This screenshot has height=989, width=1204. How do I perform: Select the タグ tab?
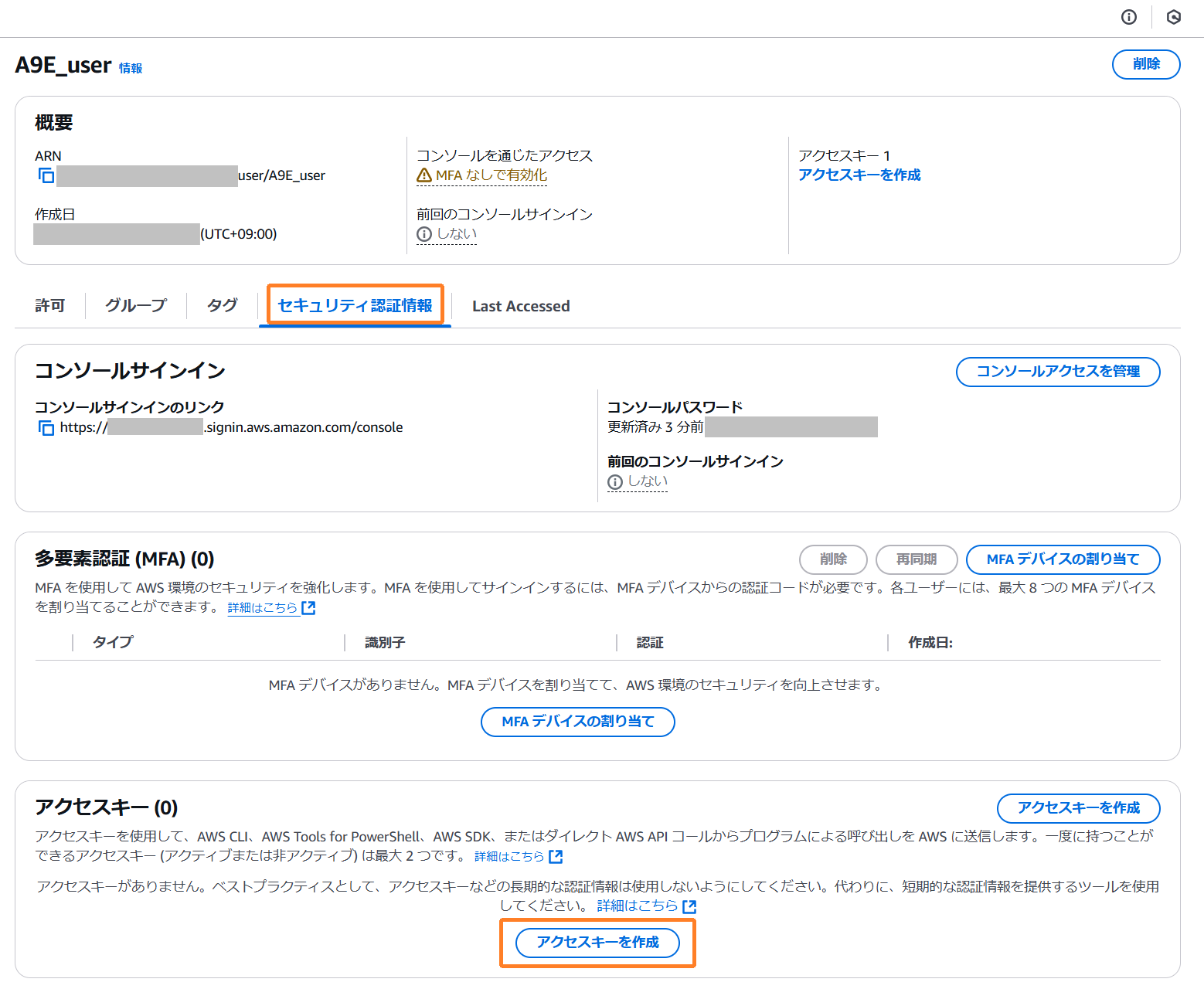point(223,306)
